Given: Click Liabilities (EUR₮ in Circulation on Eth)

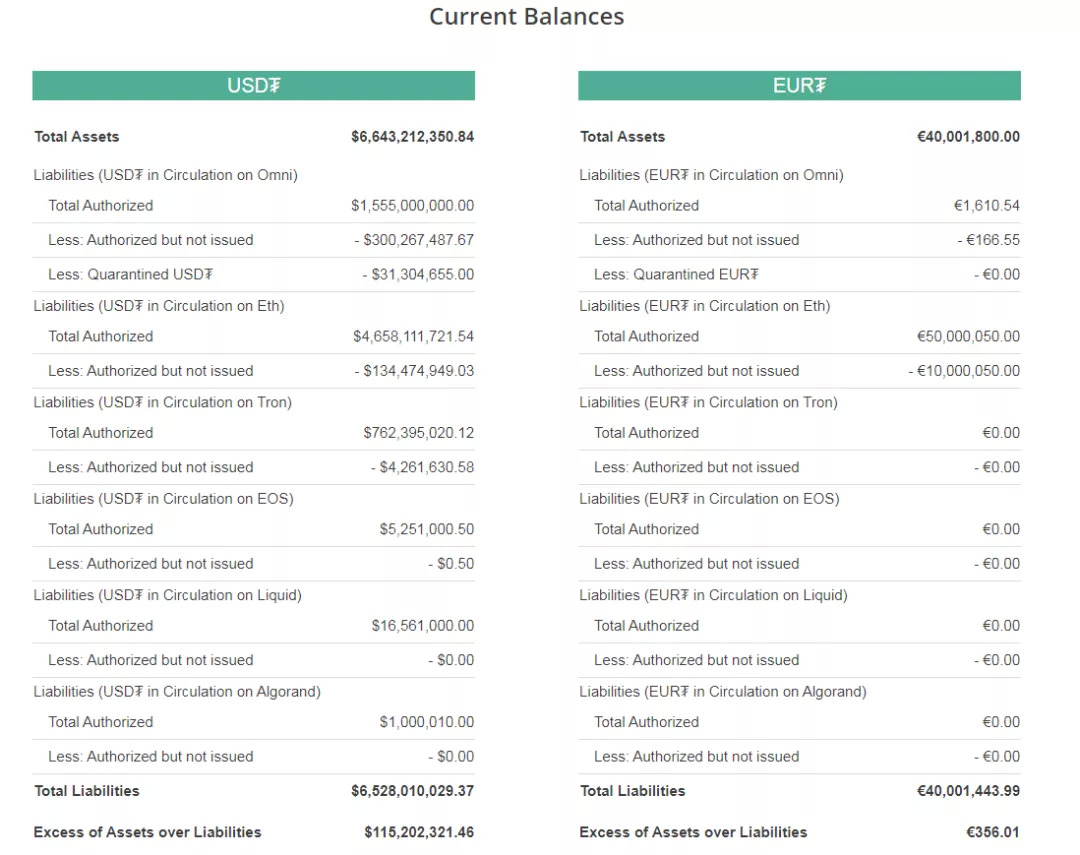Looking at the screenshot, I should coord(705,306).
